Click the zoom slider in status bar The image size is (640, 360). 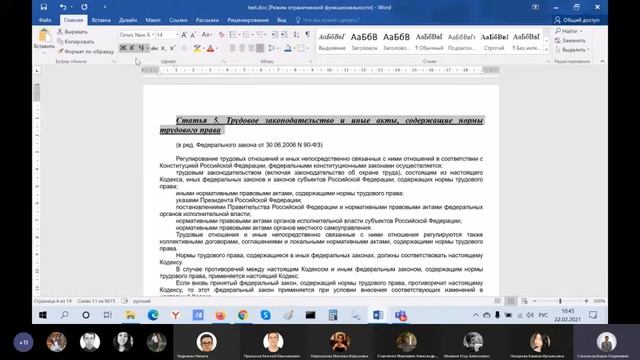[560, 301]
